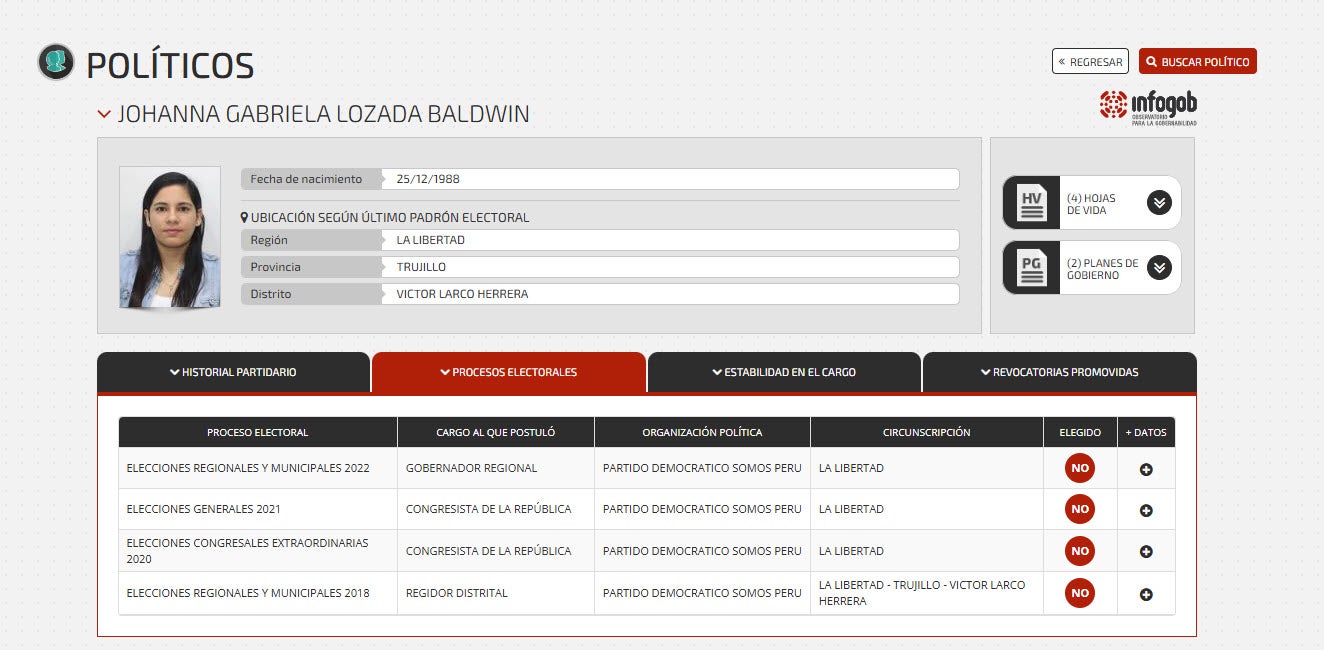Click the Regresar button
The height and width of the screenshot is (650, 1324).
[x=1089, y=62]
